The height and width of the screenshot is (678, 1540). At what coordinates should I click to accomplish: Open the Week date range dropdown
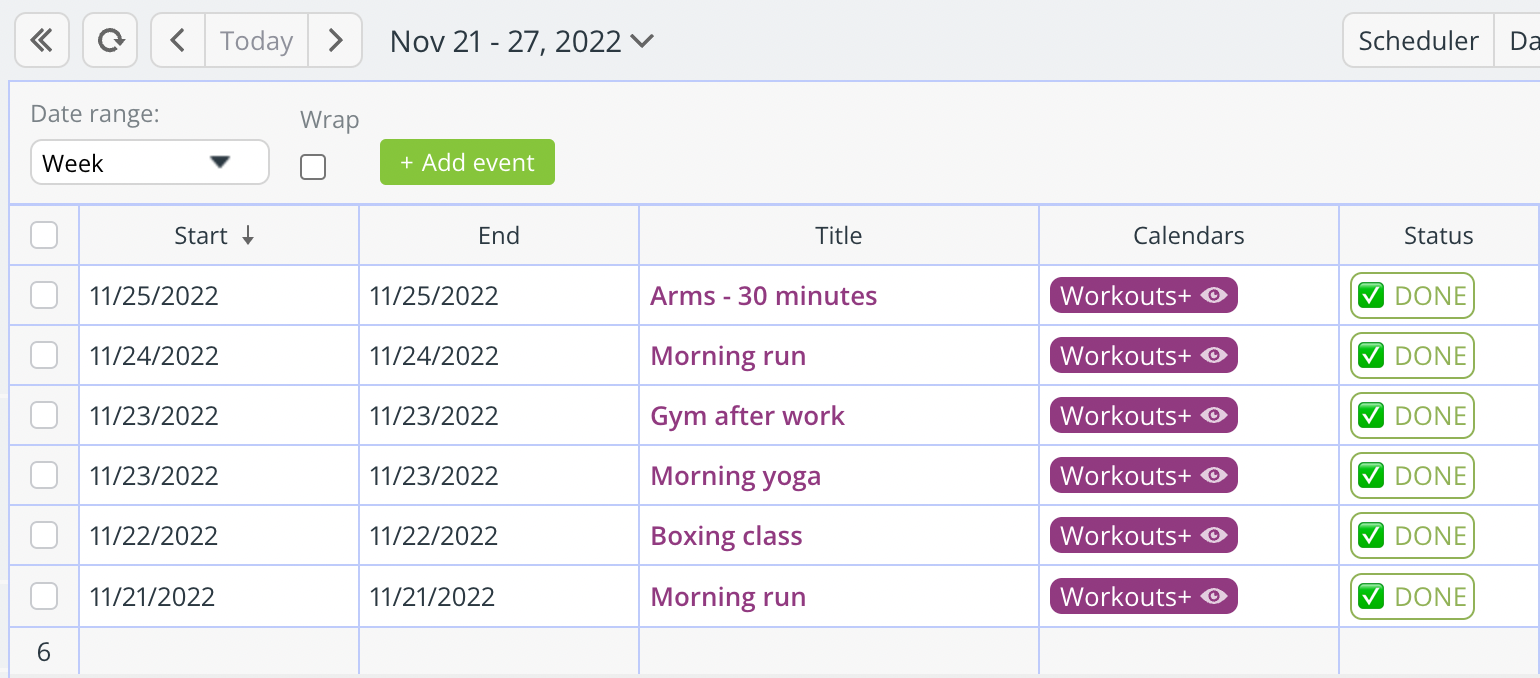tap(150, 162)
